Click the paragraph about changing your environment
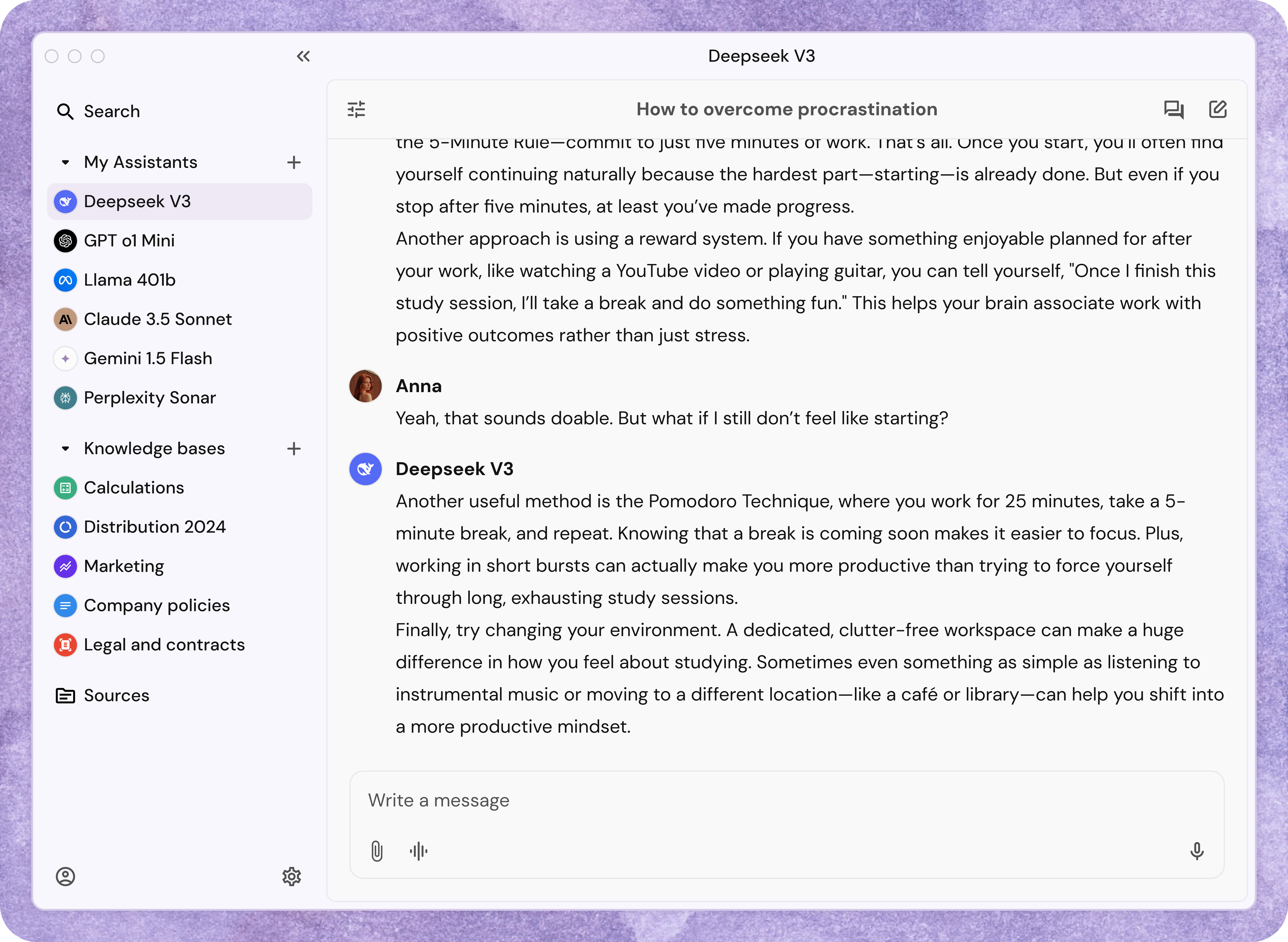The width and height of the screenshot is (1288, 942). point(810,679)
